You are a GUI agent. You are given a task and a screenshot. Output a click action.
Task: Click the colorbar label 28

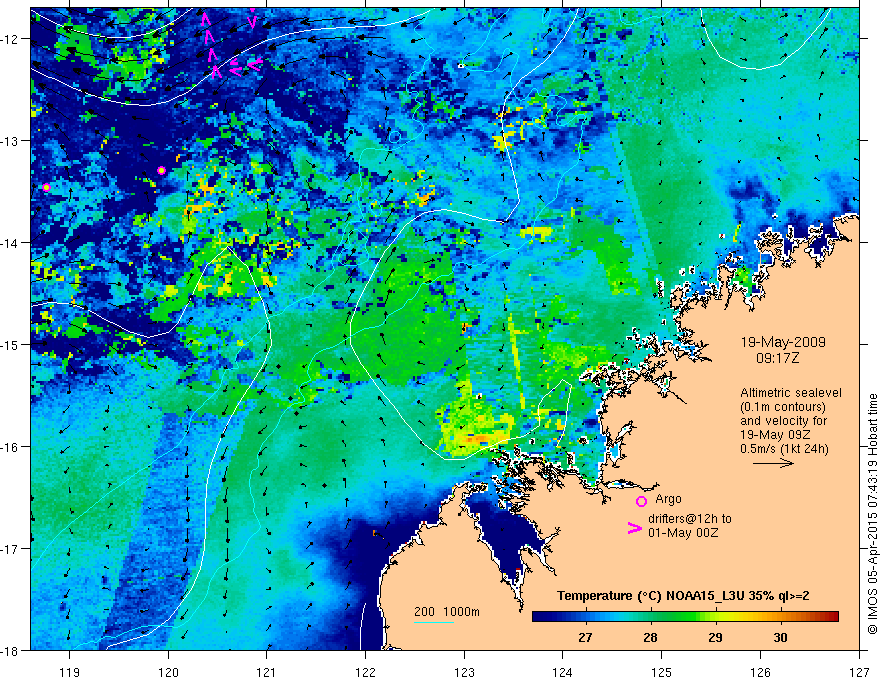(650, 637)
